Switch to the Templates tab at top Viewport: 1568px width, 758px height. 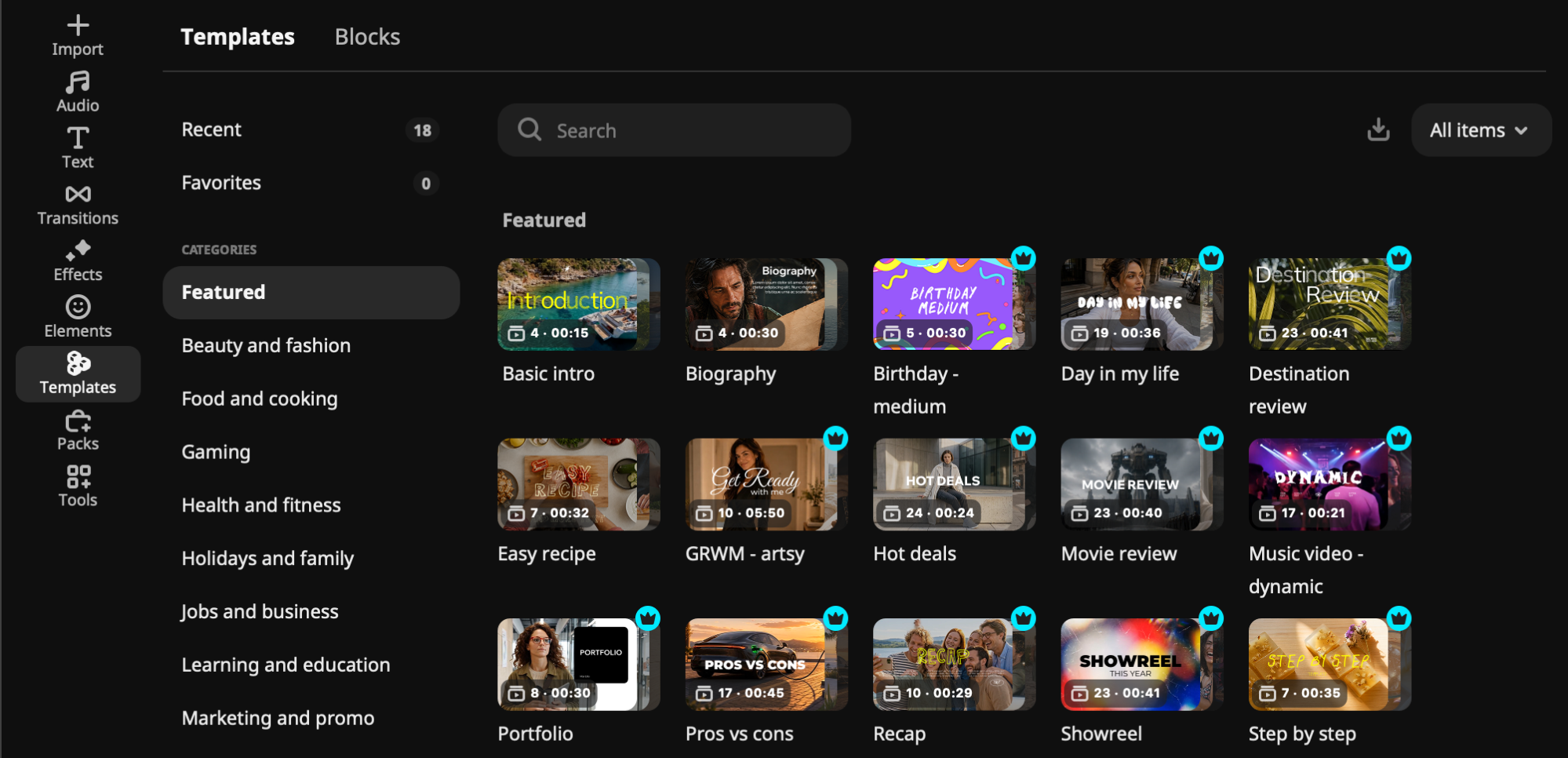tap(238, 37)
